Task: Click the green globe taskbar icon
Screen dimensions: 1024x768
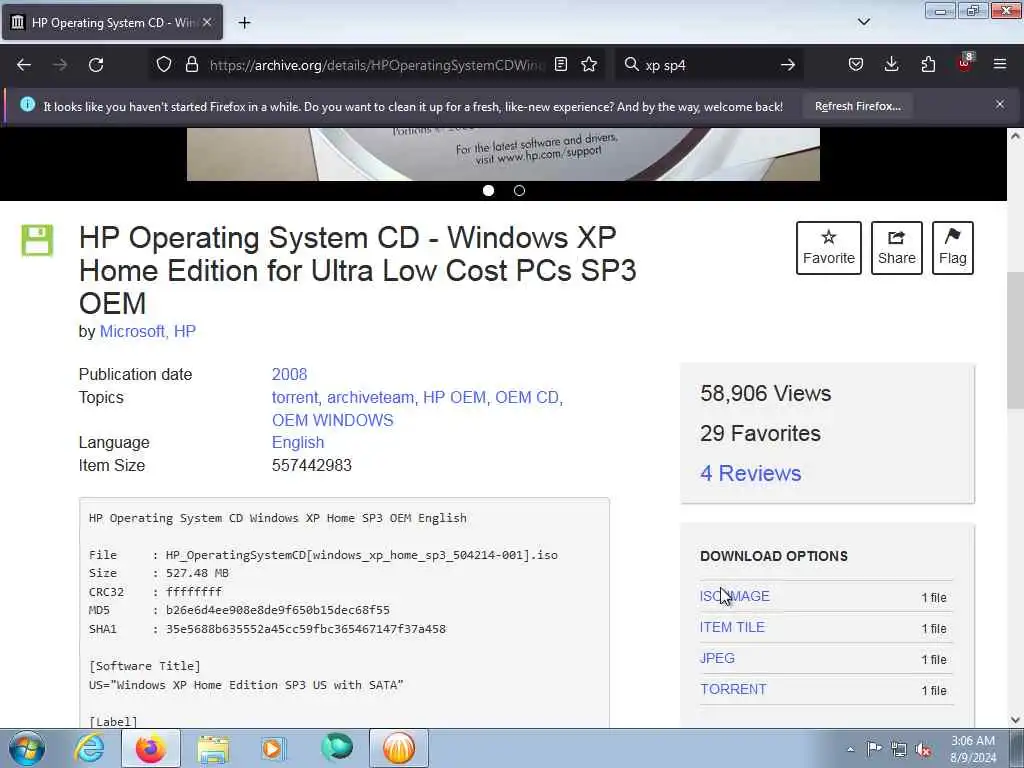Action: coord(337,747)
